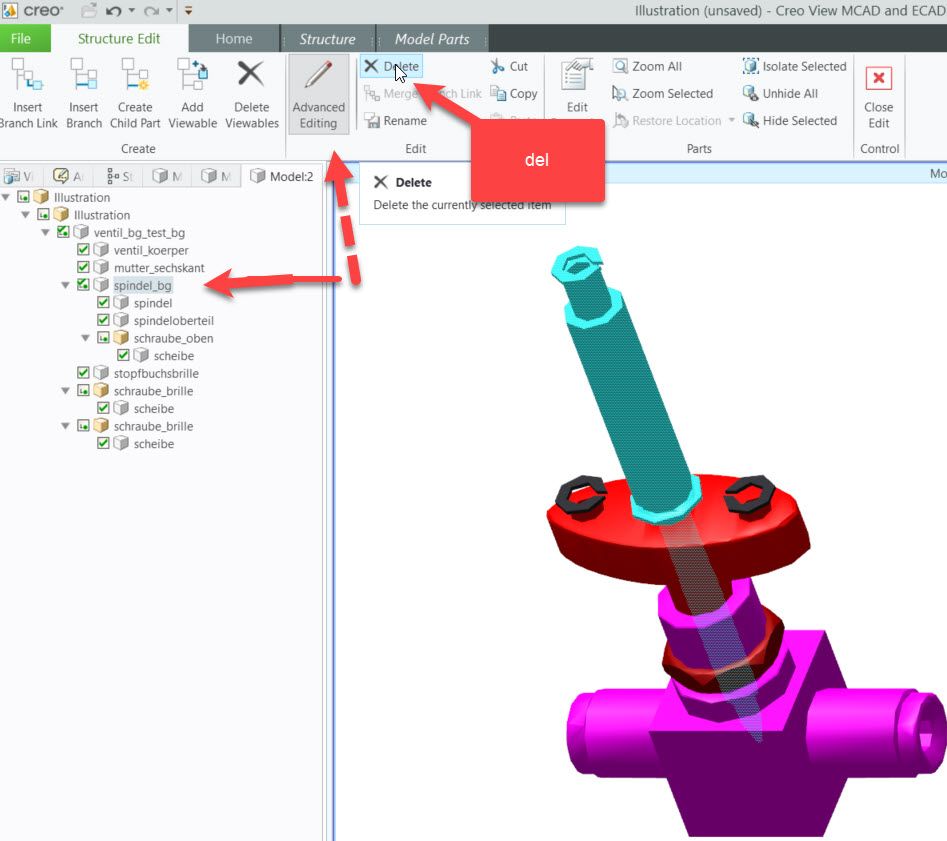Screen dimensions: 947x841
Task: Click the Cut scissors command
Action: pos(509,66)
